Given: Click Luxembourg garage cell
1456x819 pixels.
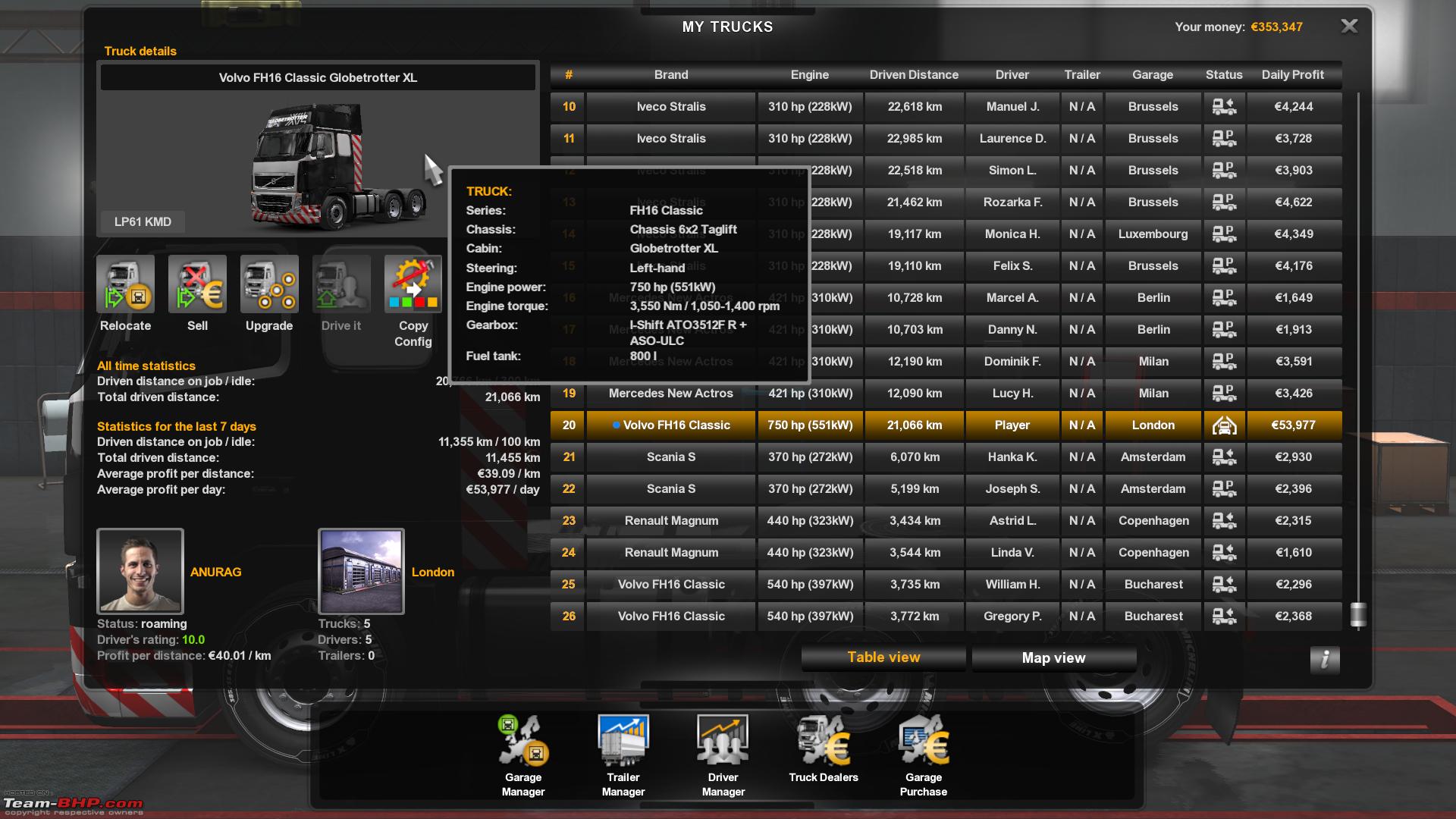Looking at the screenshot, I should [1153, 234].
